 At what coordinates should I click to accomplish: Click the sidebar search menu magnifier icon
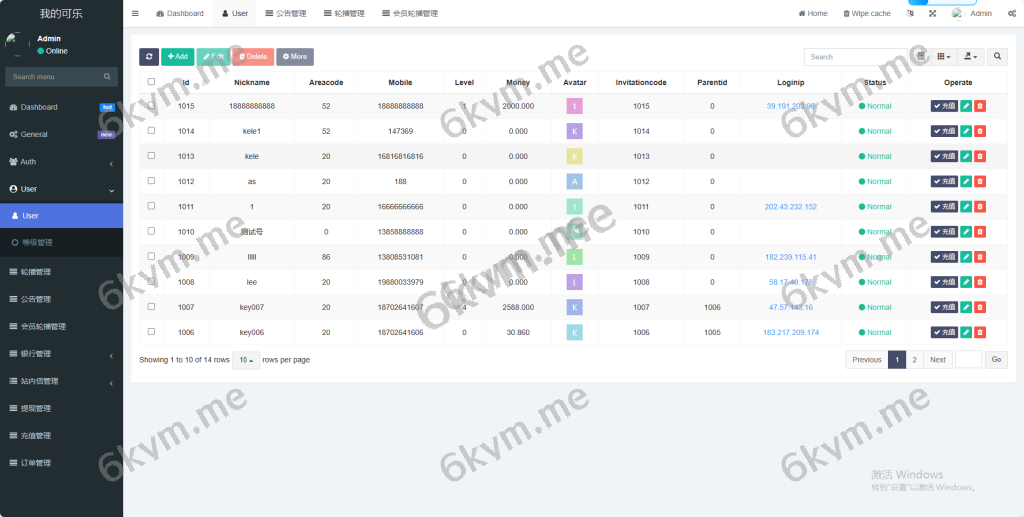click(107, 77)
